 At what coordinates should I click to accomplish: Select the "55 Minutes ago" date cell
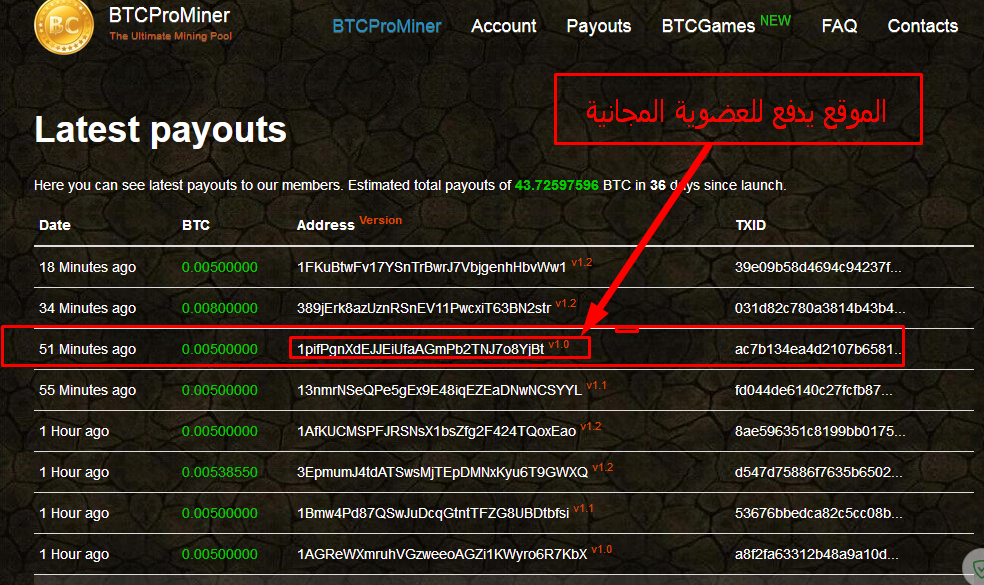pos(87,390)
